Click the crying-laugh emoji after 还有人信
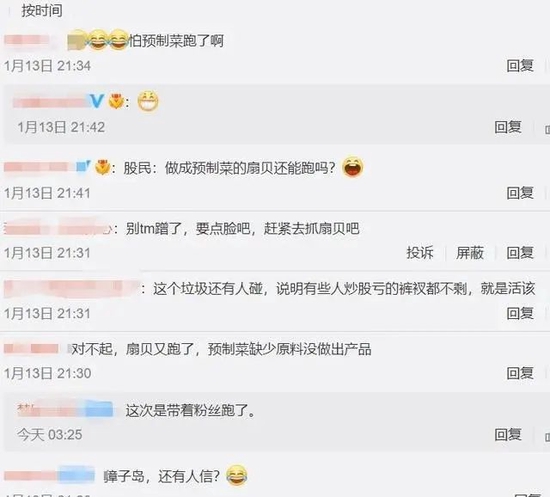This screenshot has height=497, width=550. 237,475
